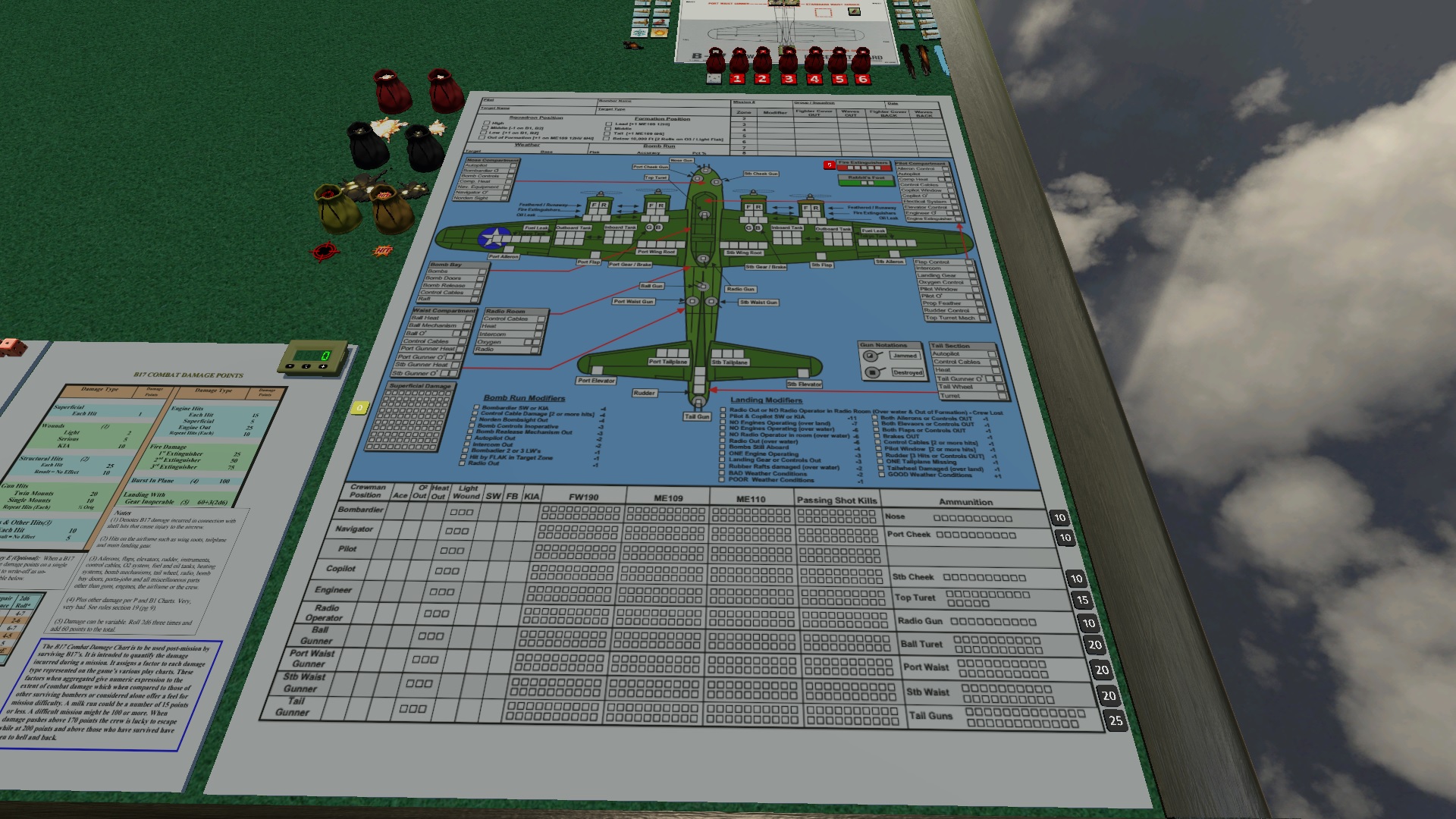
Task: Click the Top Turet ammo counter 15
Action: point(1082,600)
